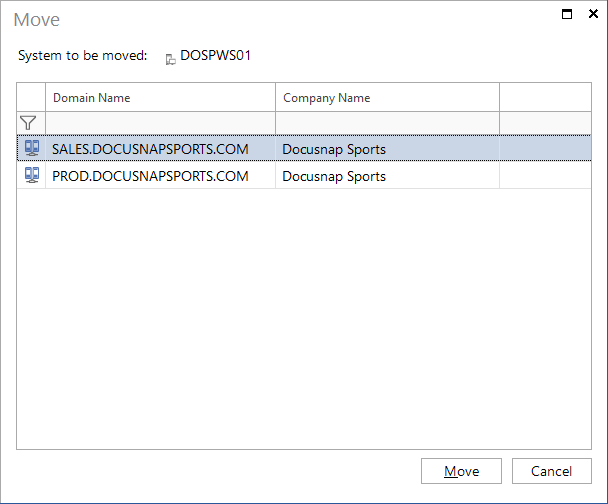Click Company Name filter input field
The width and height of the screenshot is (608, 504).
tap(387, 123)
